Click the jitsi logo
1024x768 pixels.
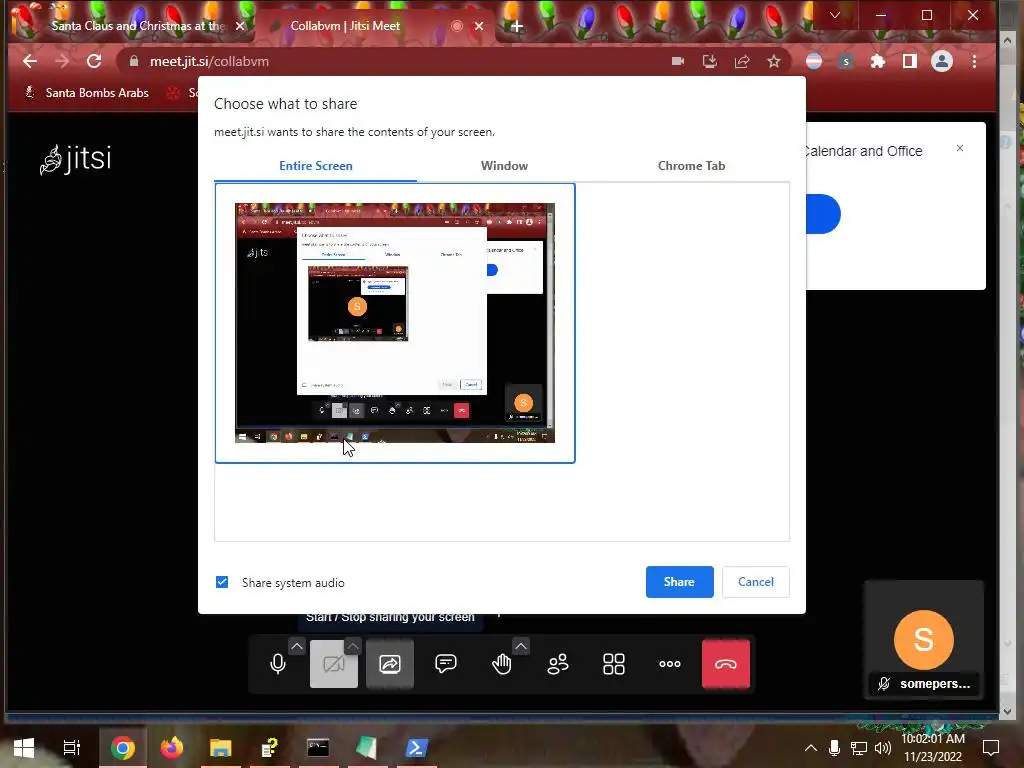click(75, 159)
